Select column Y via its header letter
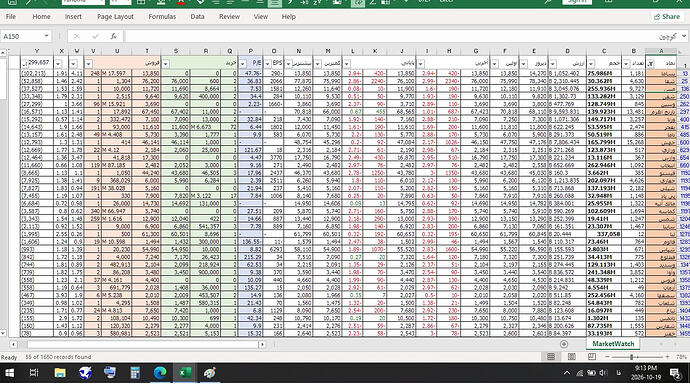Viewport: 690px width, 386px height. 37,51
